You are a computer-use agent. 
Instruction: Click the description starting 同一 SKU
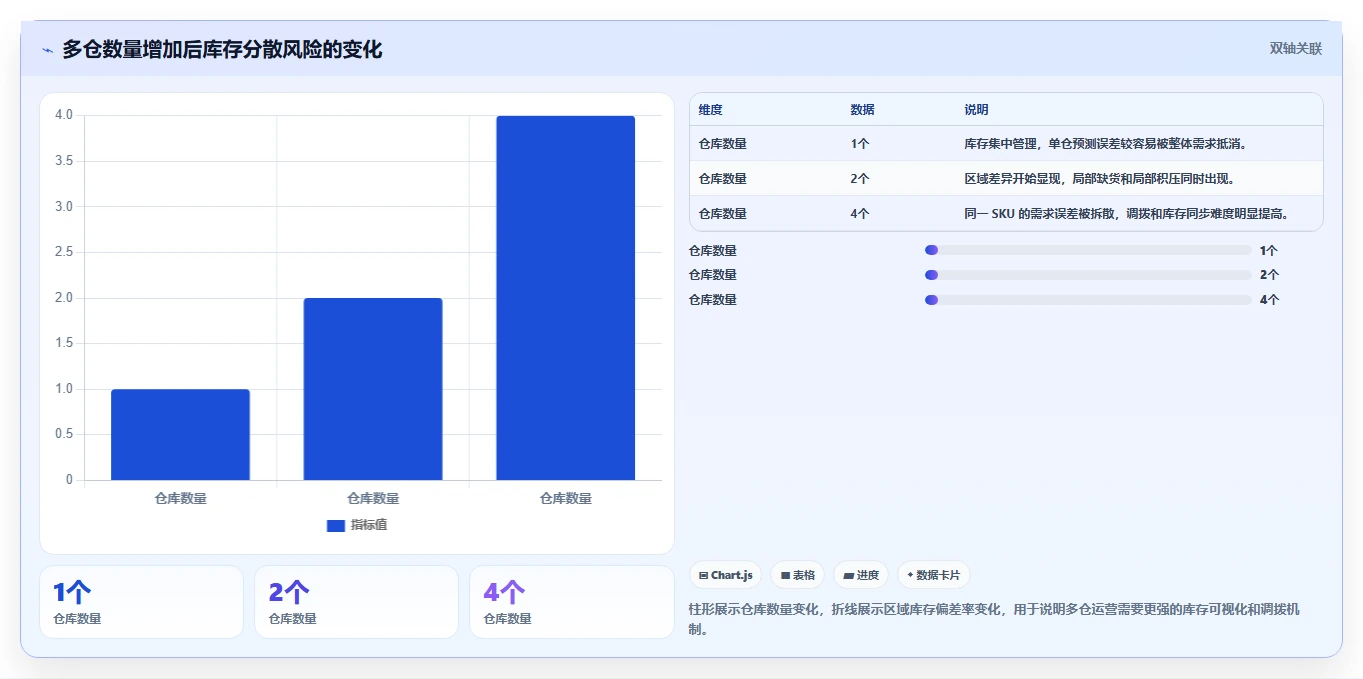coord(1128,214)
